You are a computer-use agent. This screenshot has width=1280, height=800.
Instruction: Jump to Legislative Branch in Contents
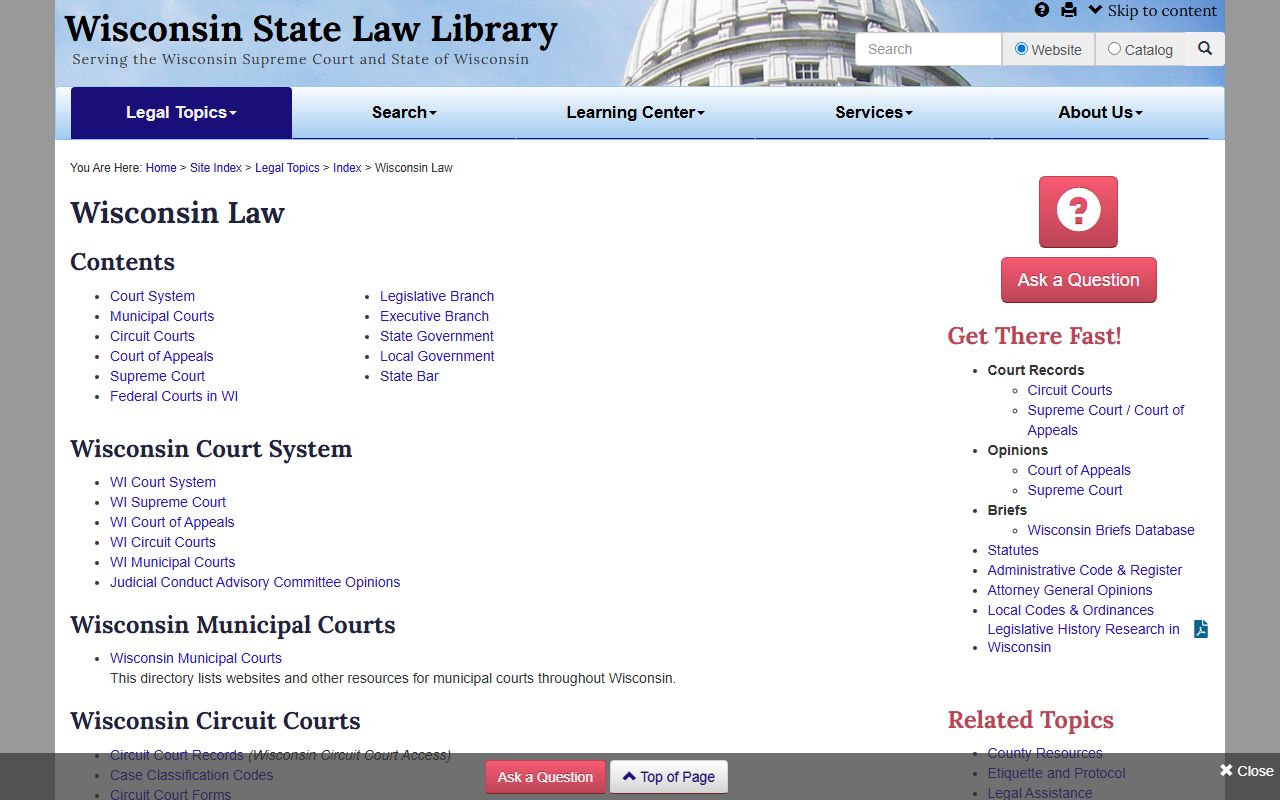pyautogui.click(x=437, y=296)
